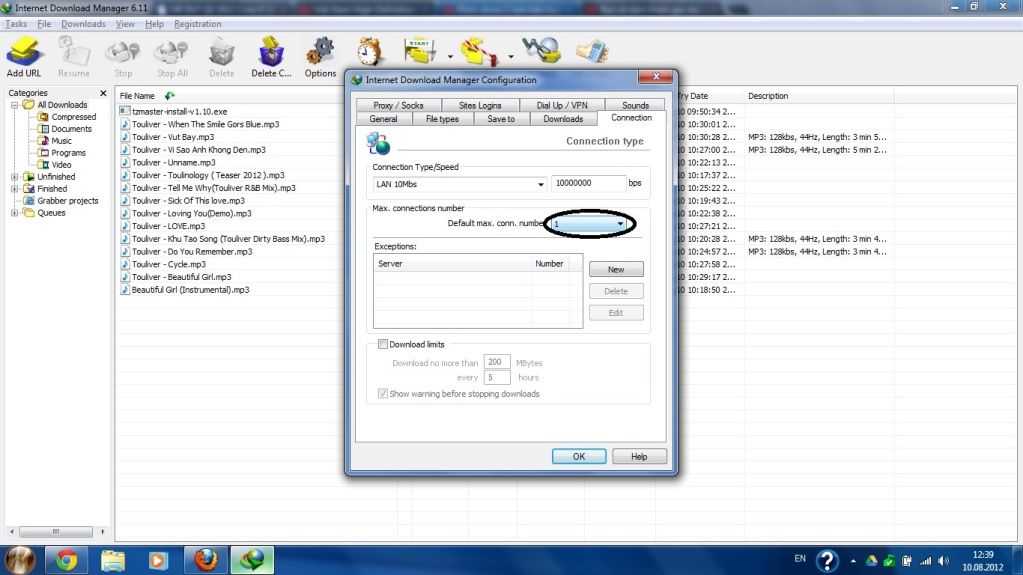The height and width of the screenshot is (575, 1023).
Task: Open the Downloads menu in the menu bar
Action: pyautogui.click(x=83, y=23)
